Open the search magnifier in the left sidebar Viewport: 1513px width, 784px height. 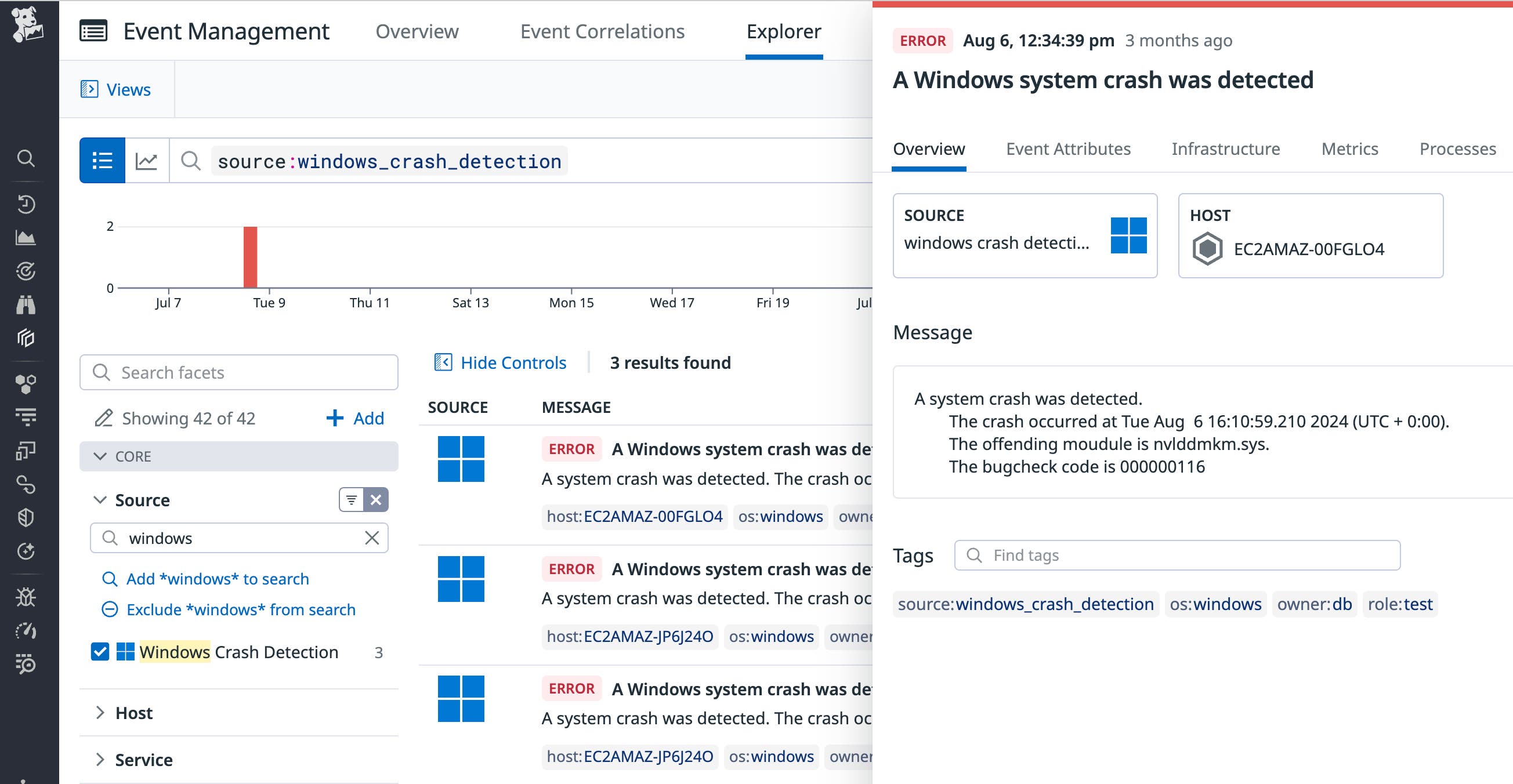point(27,158)
